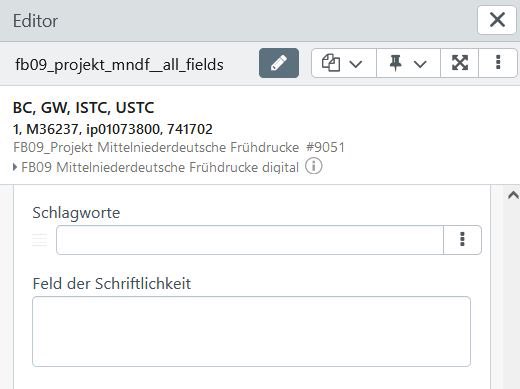Click the scroll up chevron arrow

pos(513,195)
